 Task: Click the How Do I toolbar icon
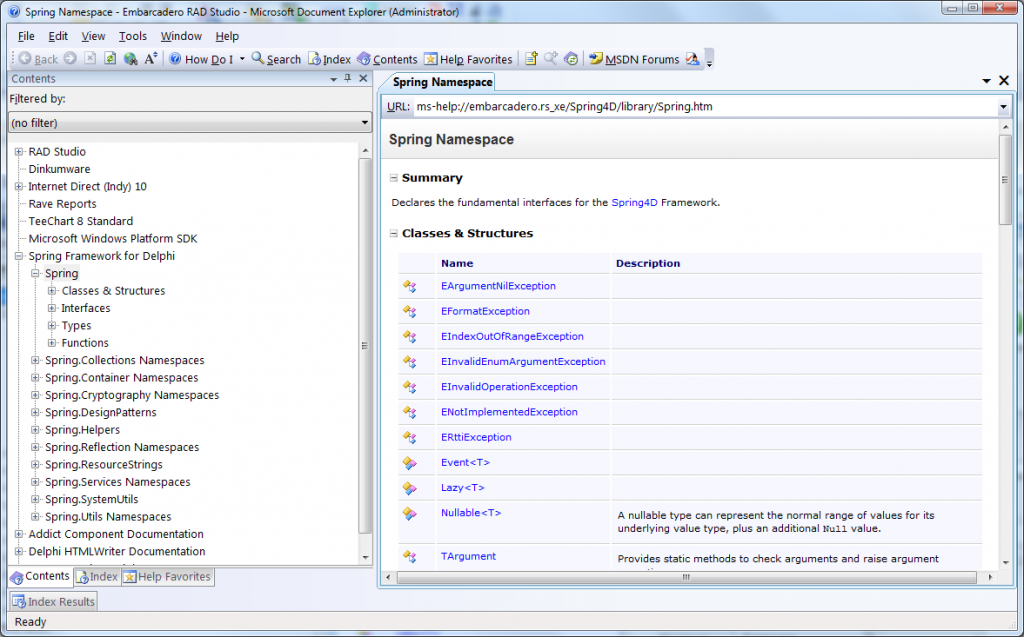205,58
